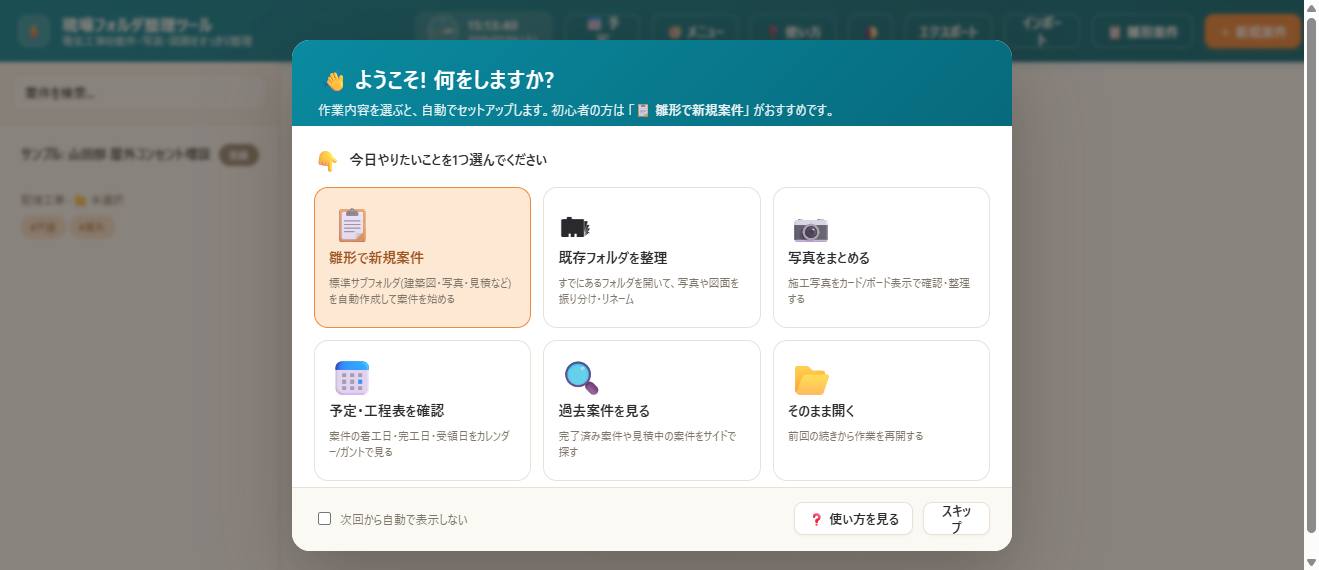Click the yellow folder icon for そのまま開く
Viewport: 1319px width, 570px height.
811,380
